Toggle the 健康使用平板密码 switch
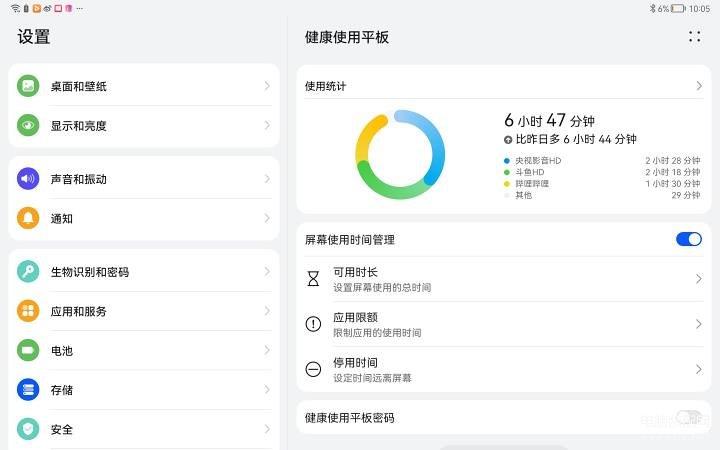 (x=689, y=417)
